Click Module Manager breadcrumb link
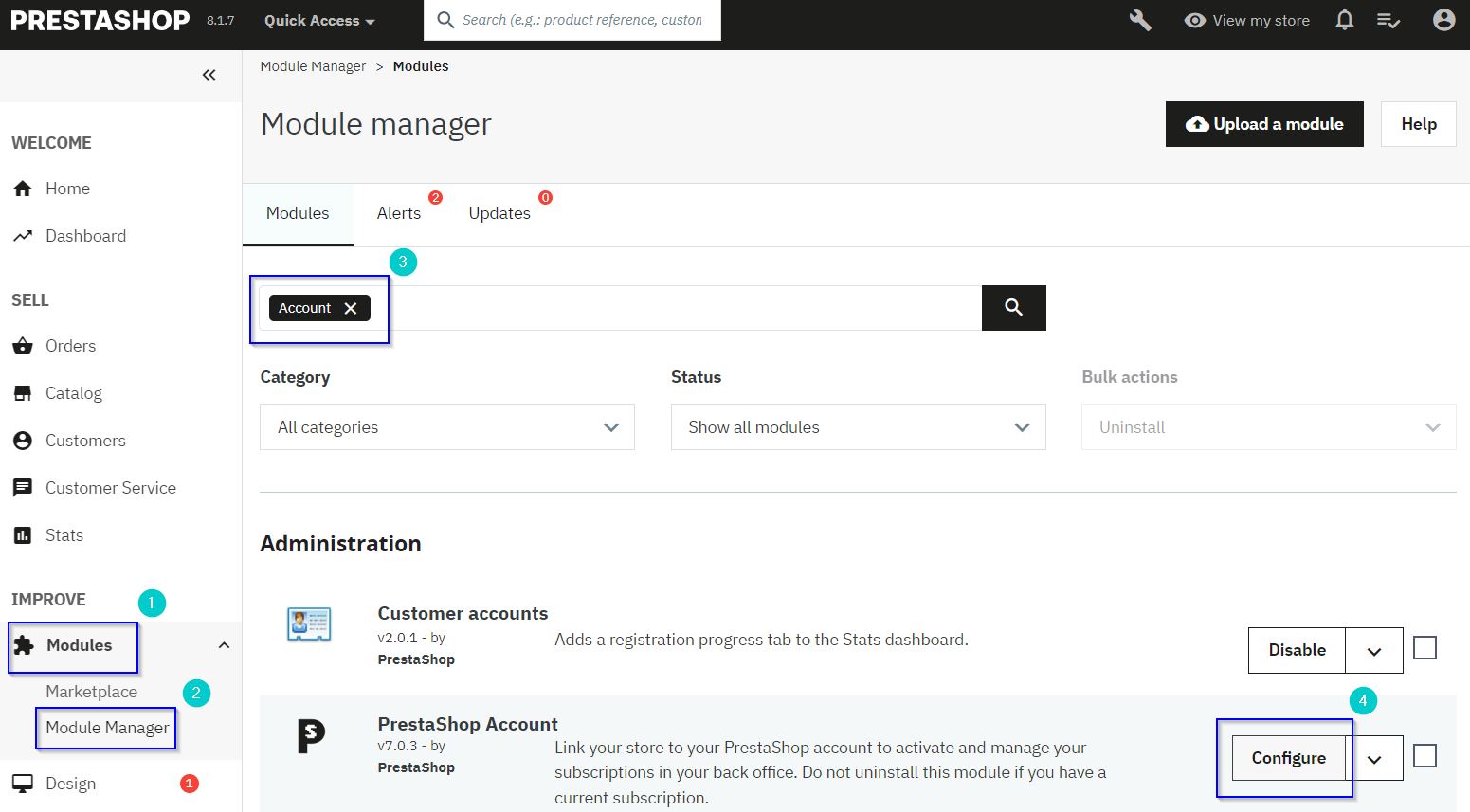The height and width of the screenshot is (812, 1470). point(313,66)
